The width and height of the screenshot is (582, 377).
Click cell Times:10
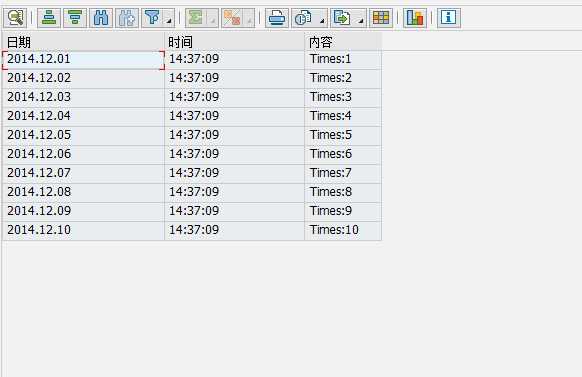click(x=343, y=230)
